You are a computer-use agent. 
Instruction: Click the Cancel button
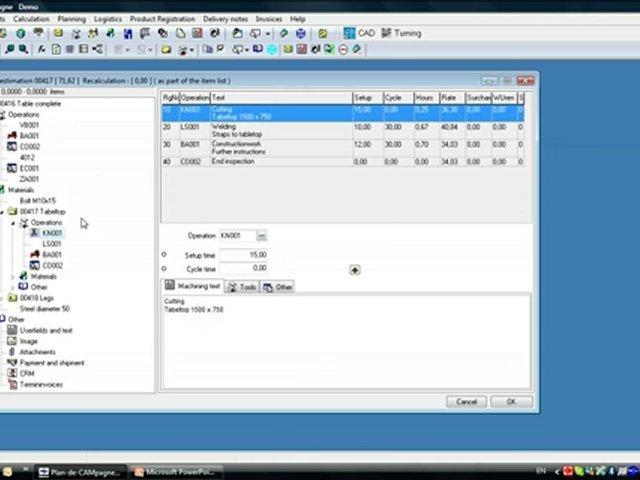coord(467,402)
